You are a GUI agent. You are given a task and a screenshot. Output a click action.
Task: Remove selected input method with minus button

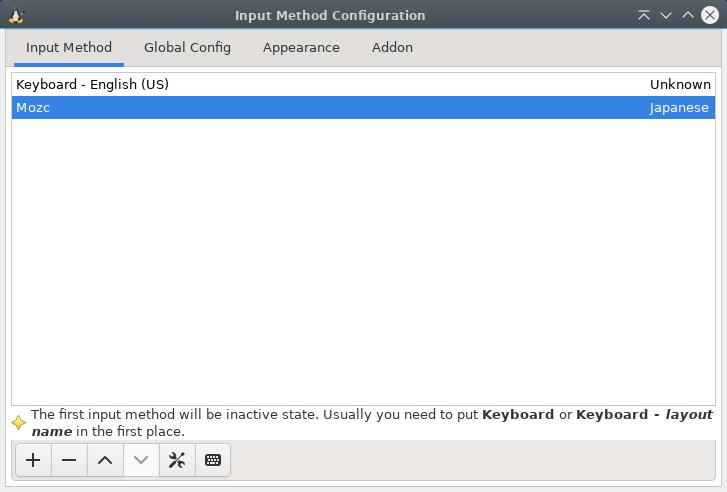tap(69, 460)
